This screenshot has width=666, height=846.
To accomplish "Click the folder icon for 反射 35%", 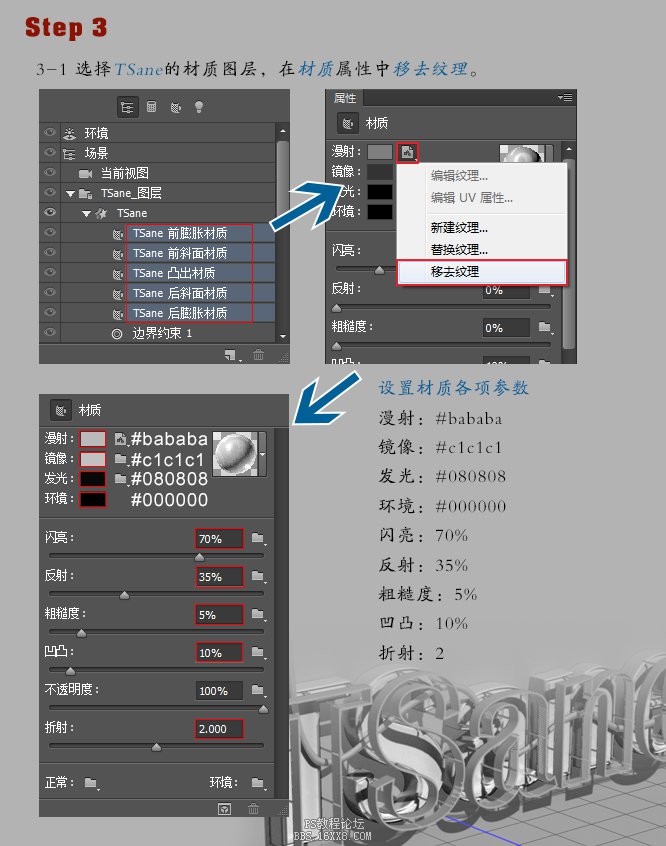I will click(x=258, y=576).
